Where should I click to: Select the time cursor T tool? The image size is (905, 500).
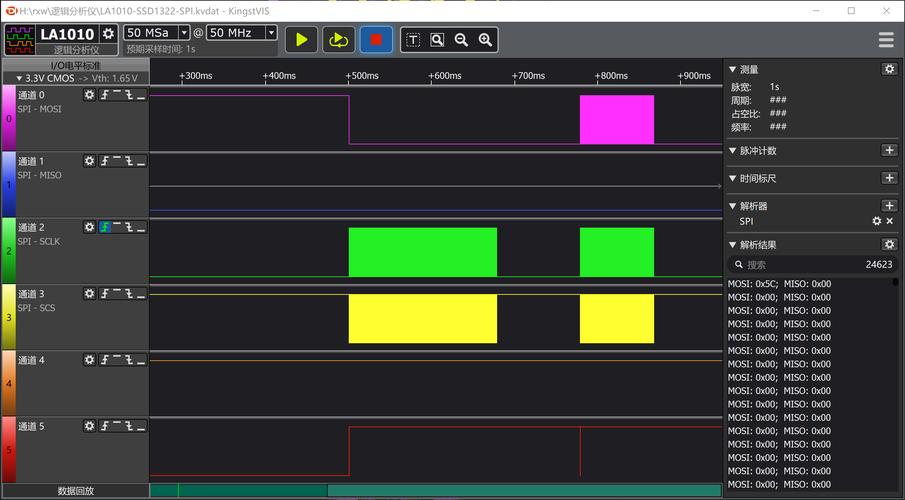[x=413, y=40]
